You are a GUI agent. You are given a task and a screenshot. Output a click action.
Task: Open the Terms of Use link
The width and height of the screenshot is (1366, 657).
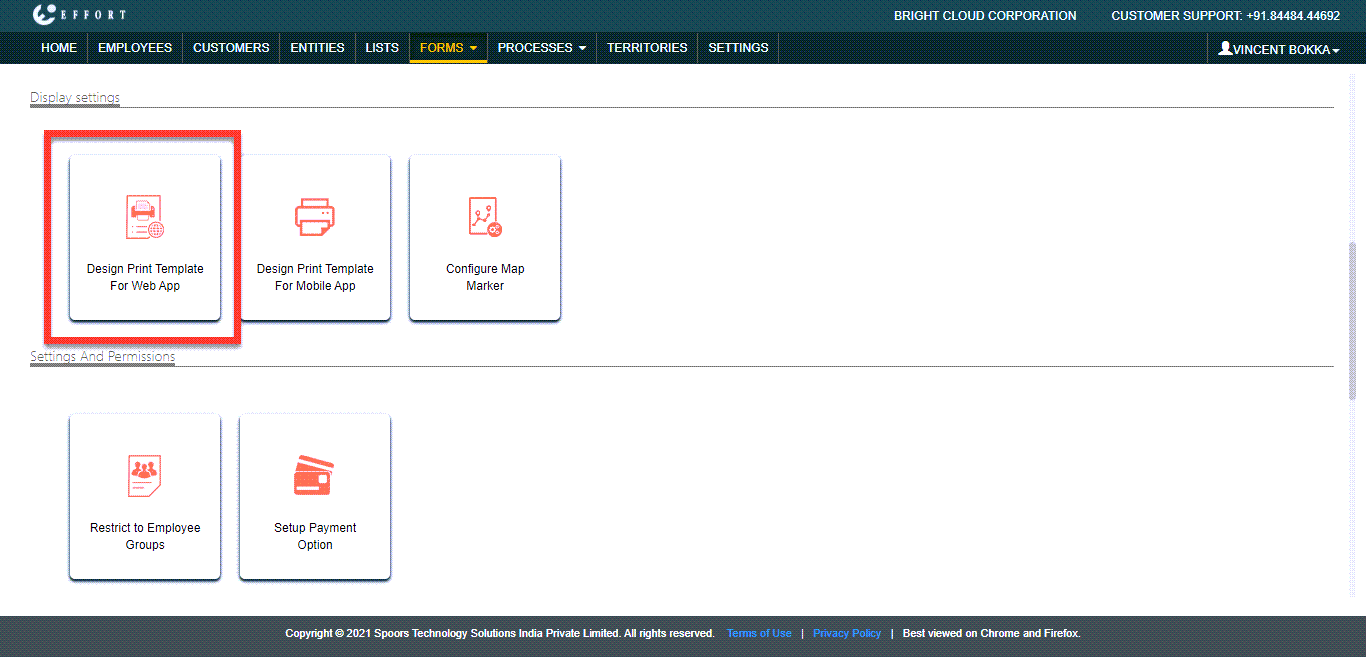pos(759,633)
